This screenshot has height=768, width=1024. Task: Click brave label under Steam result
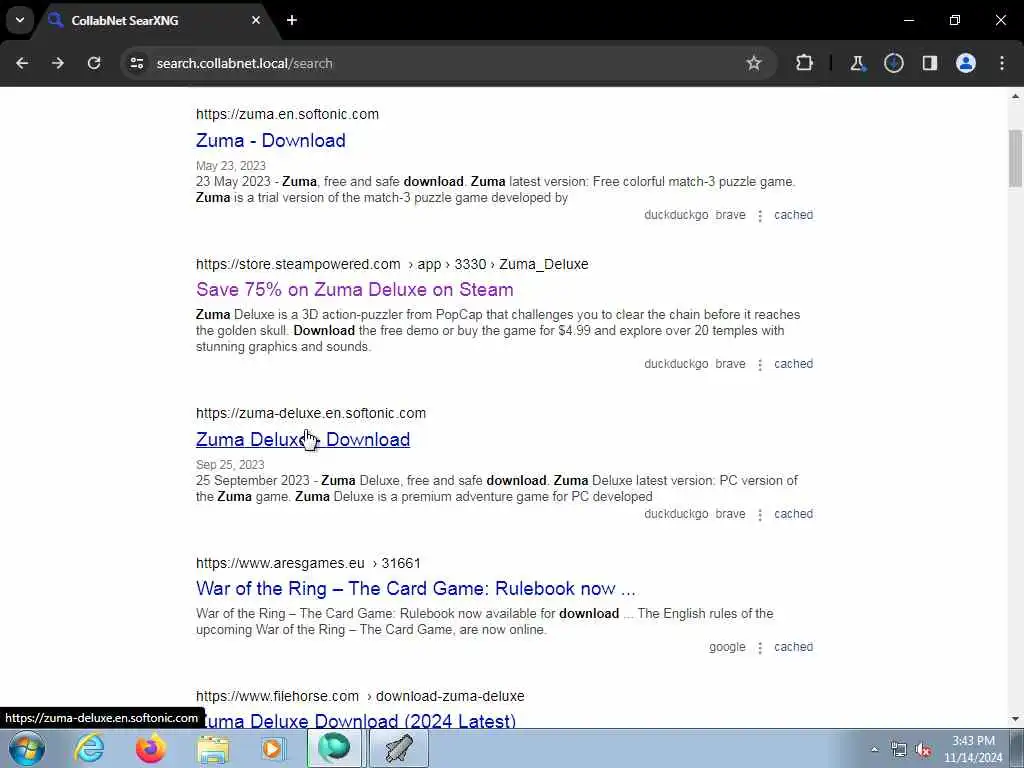click(x=730, y=364)
